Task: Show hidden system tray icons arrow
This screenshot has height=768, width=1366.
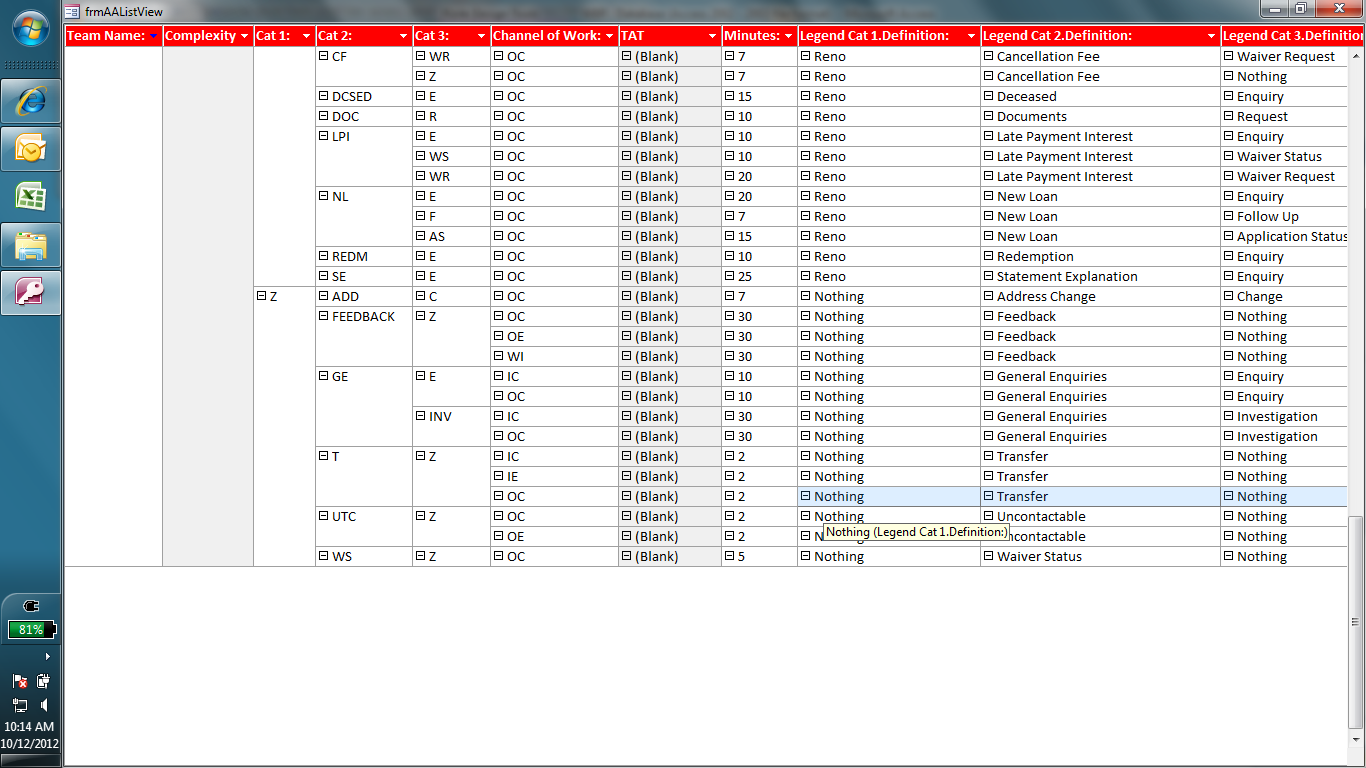Action: pos(48,657)
